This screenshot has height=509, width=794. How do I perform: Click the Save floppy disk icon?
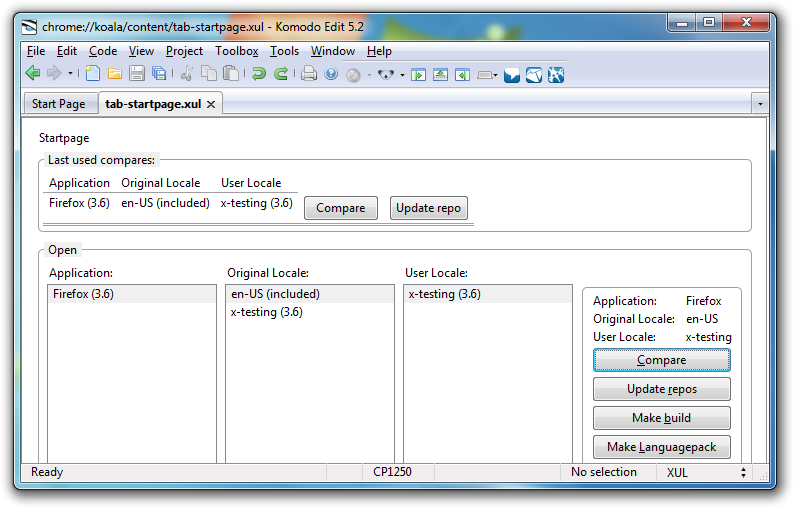[x=137, y=74]
